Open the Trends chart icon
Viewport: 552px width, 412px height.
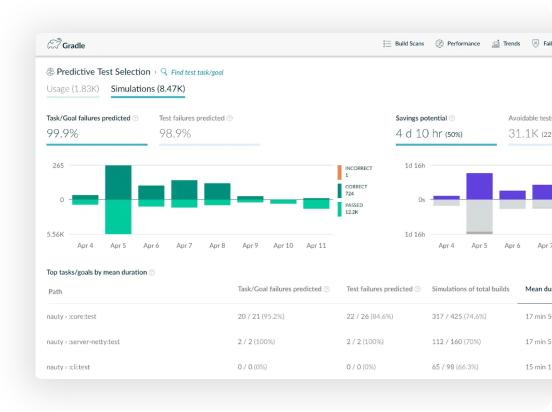pos(496,44)
